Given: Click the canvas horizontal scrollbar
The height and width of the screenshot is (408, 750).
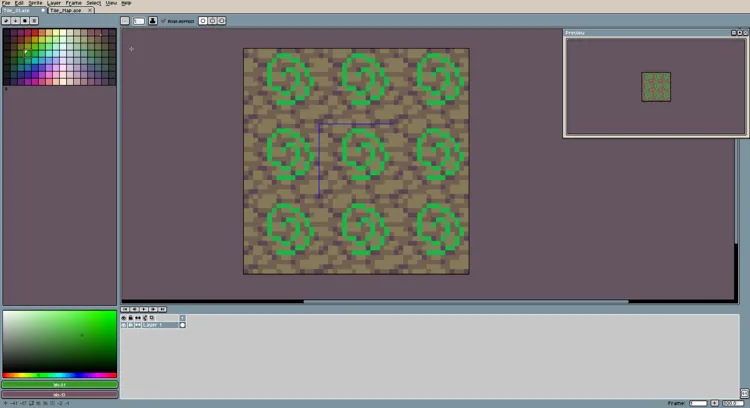Looking at the screenshot, I should click(466, 302).
